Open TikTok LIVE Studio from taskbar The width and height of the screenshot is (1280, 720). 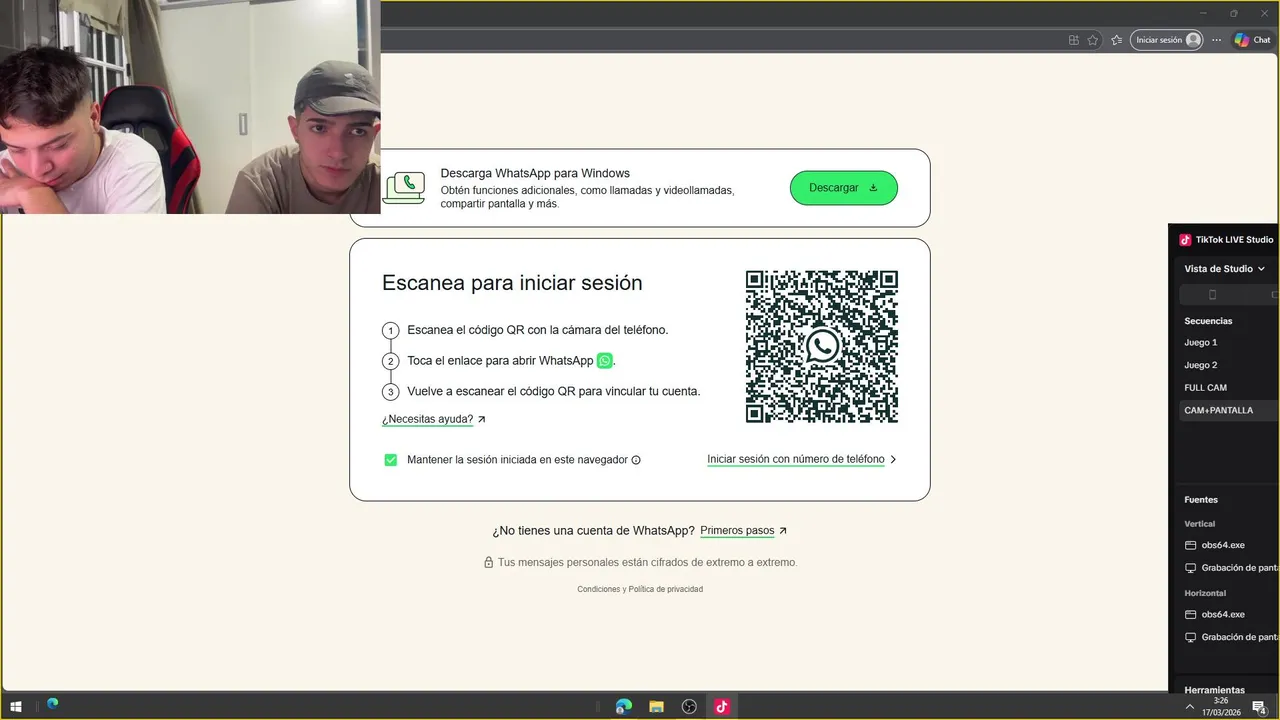(722, 706)
